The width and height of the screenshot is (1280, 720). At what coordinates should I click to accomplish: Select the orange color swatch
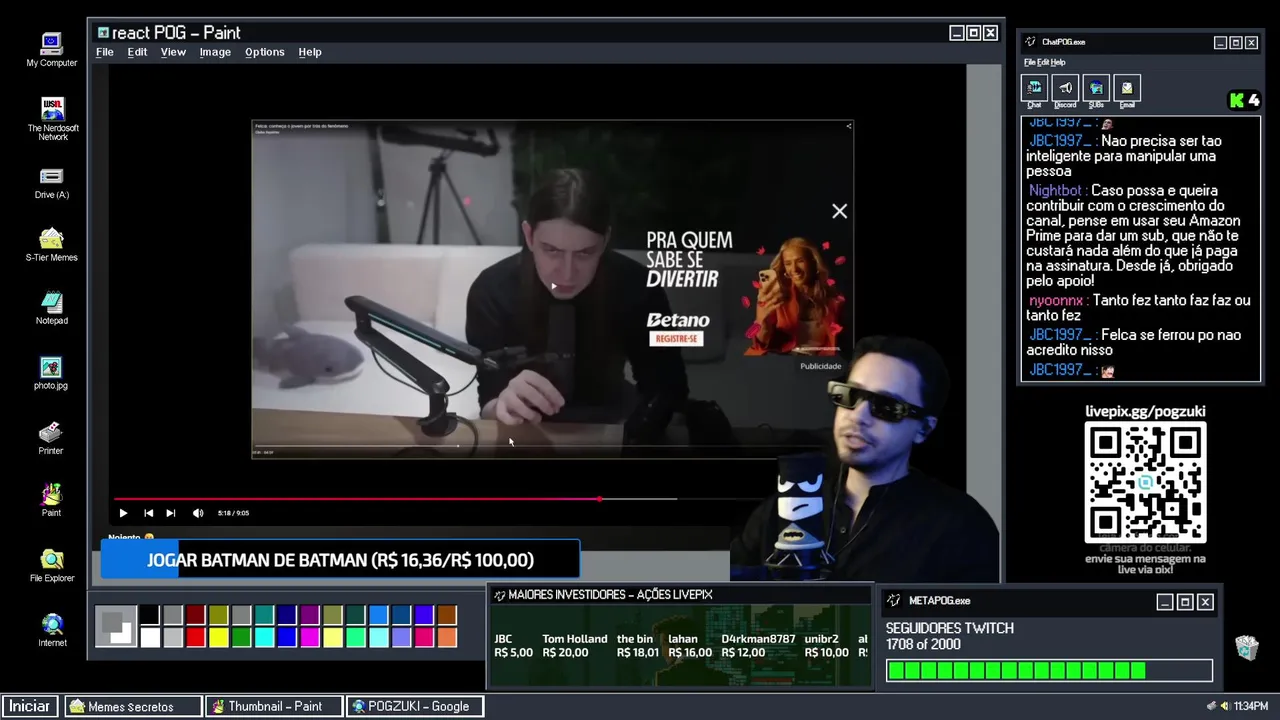pos(447,637)
